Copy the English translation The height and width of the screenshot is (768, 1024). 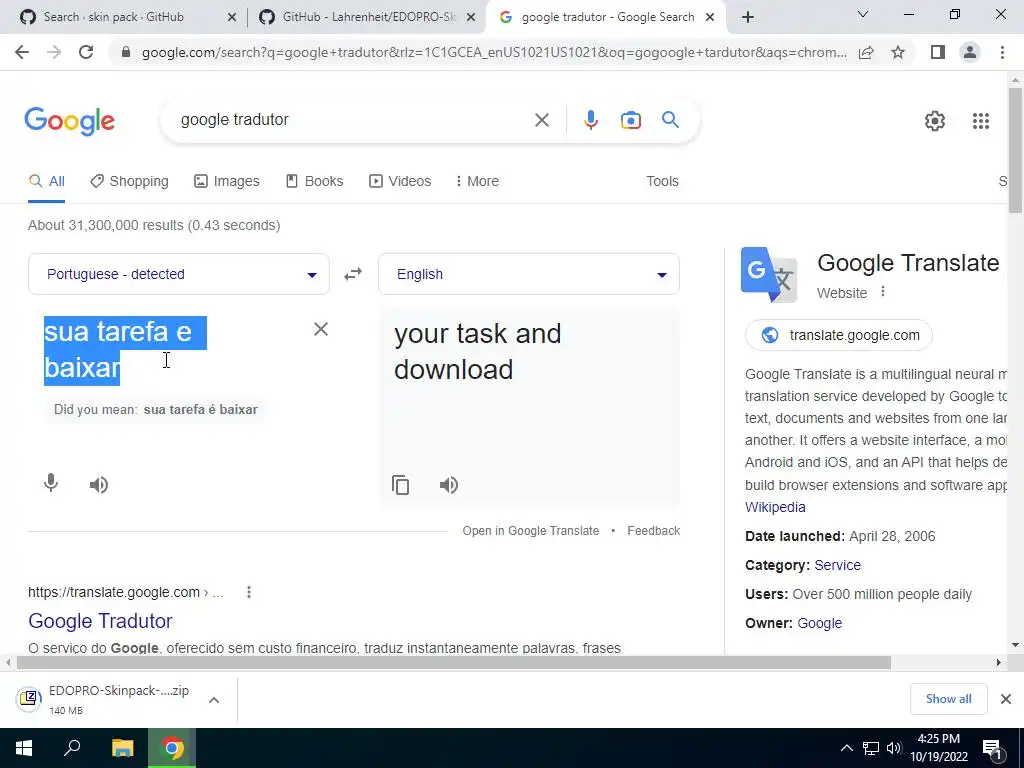click(400, 485)
